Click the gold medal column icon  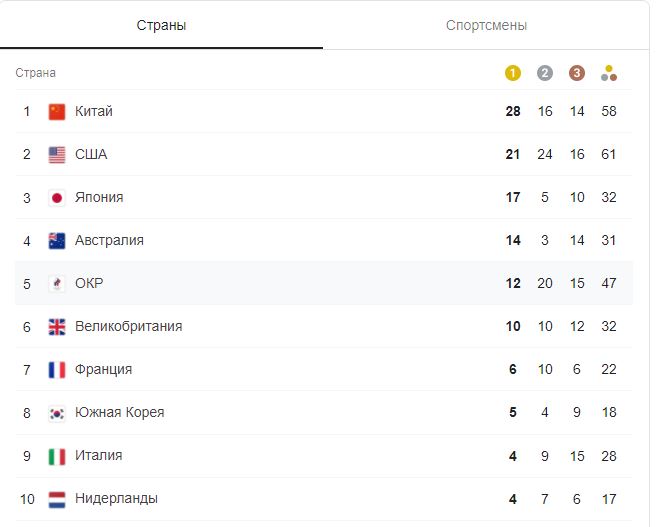(x=513, y=73)
